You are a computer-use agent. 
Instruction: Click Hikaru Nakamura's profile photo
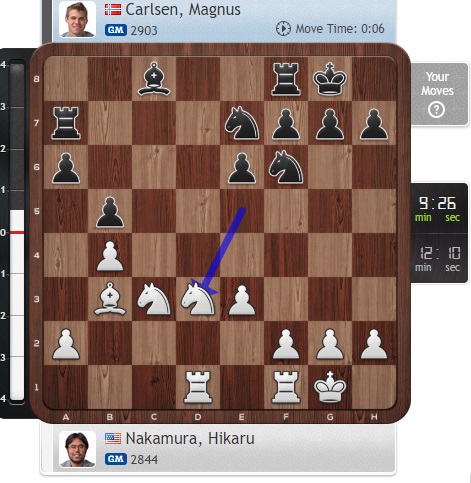click(77, 449)
